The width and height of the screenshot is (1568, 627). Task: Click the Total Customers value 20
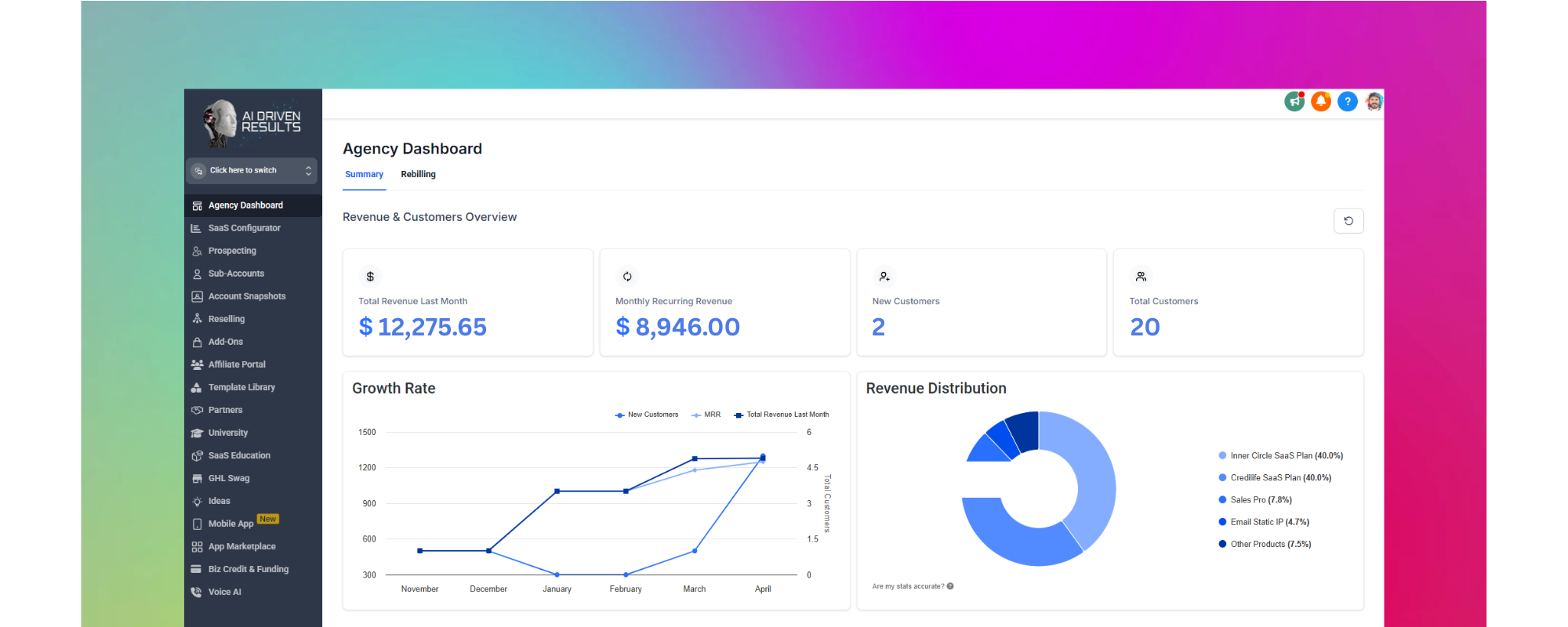point(1145,327)
